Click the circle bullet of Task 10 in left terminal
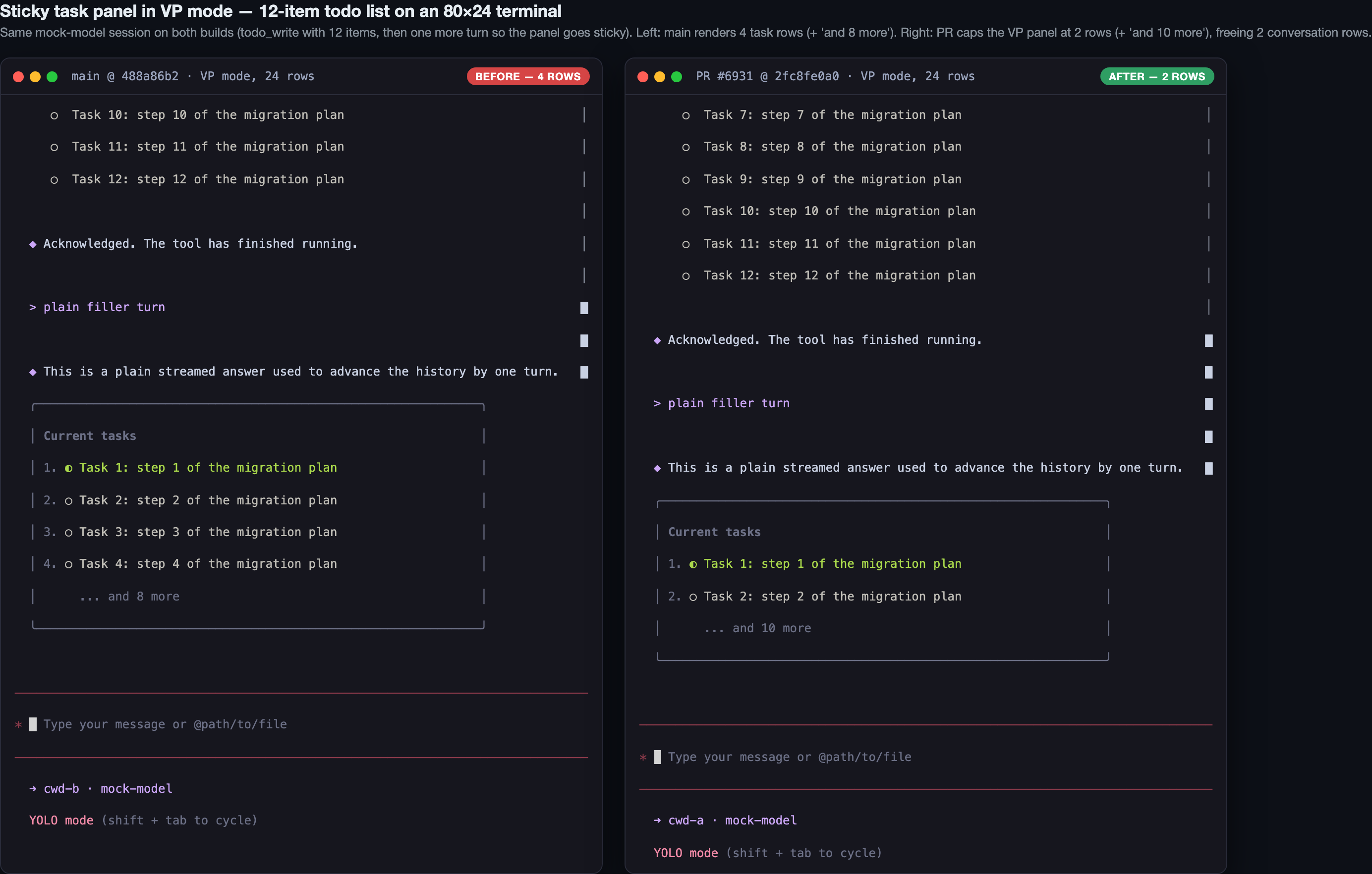The width and height of the screenshot is (1372, 874). [x=54, y=115]
